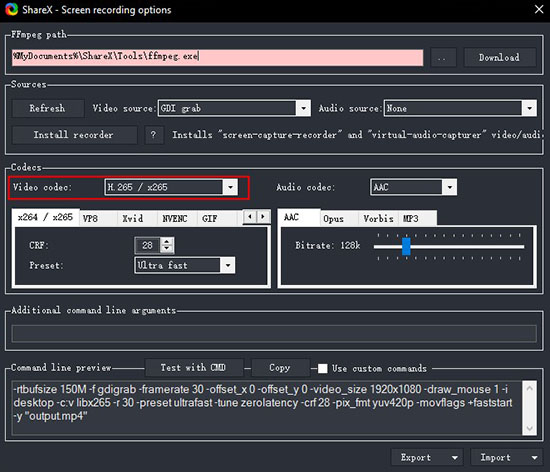This screenshot has width=550, height=472.
Task: Click the command line preview text box
Action: 267,408
